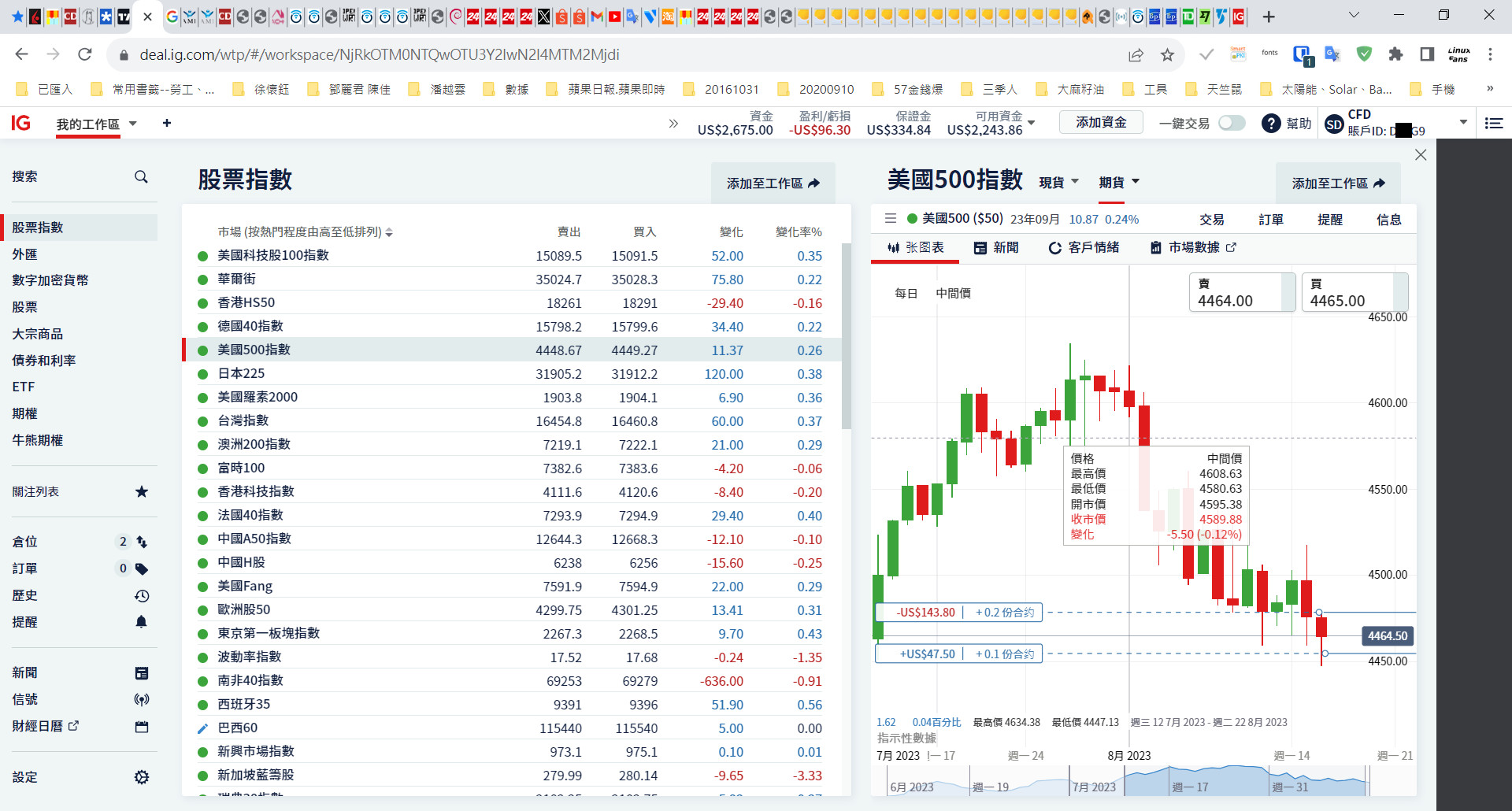Sort markets by 市場 popularity header
Image resolution: width=1512 pixels, height=811 pixels.
(306, 232)
